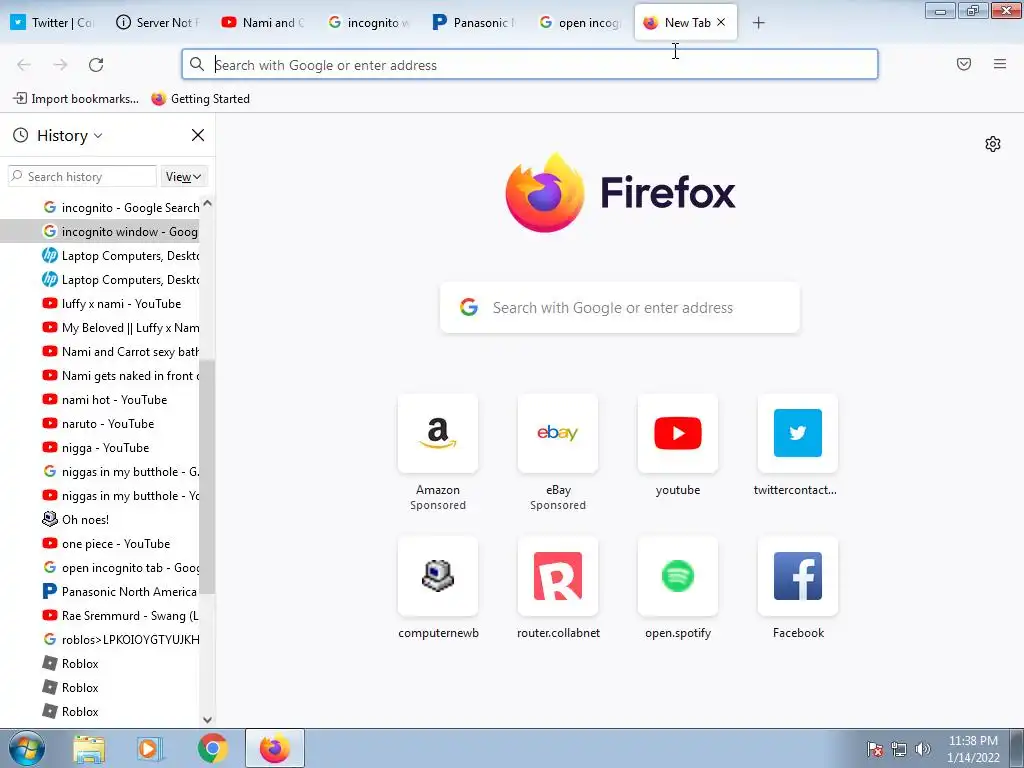The image size is (1024, 768).
Task: Click the network tray icon
Action: point(899,749)
